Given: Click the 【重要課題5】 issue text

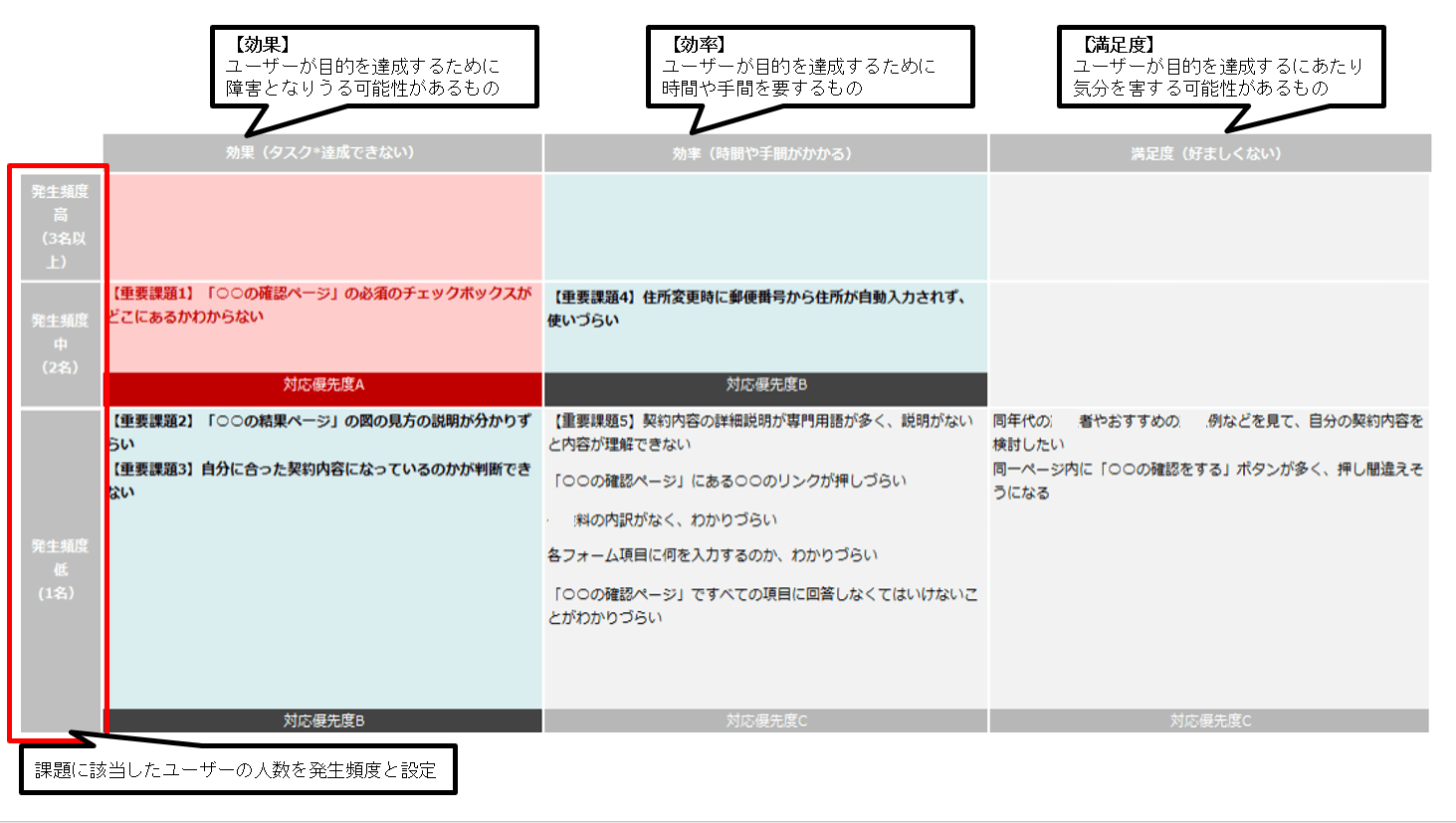Looking at the screenshot, I should coord(760,432).
